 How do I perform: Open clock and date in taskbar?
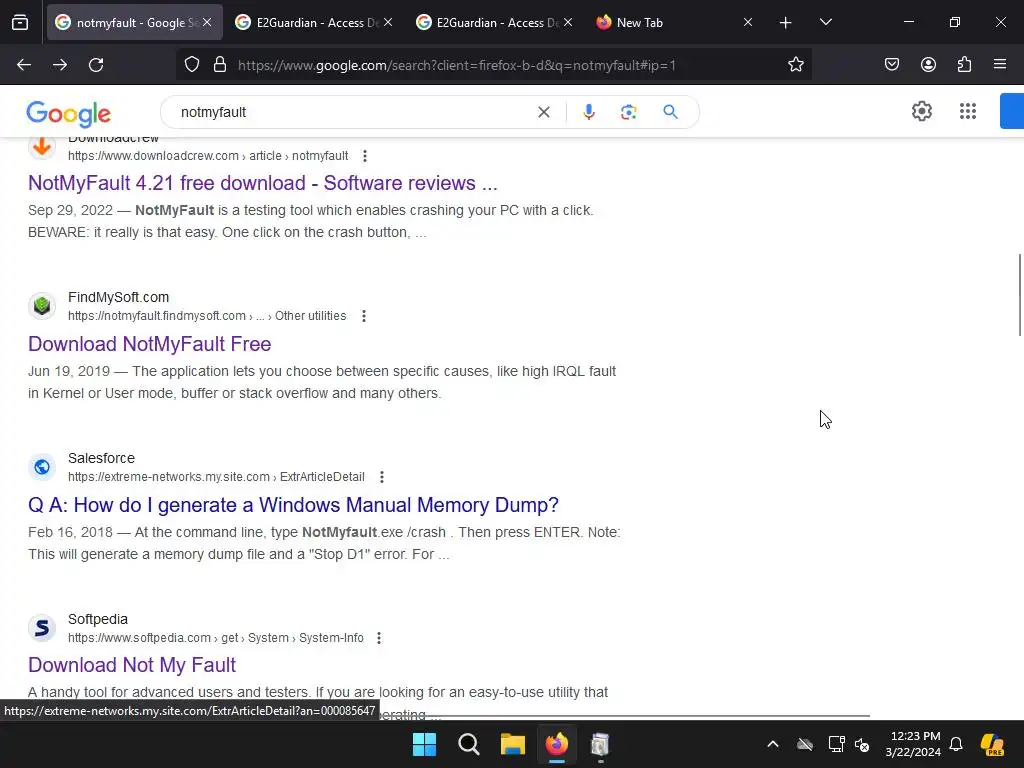pyautogui.click(x=913, y=744)
